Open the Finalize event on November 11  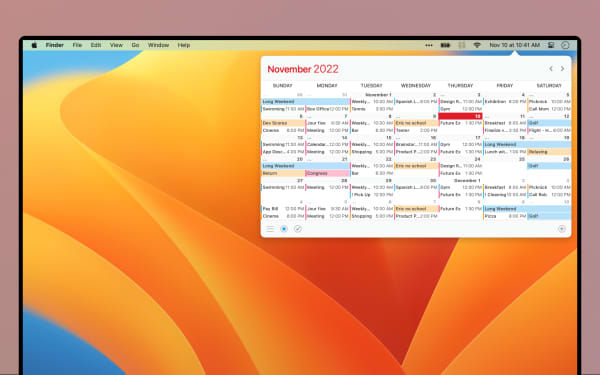coord(505,130)
